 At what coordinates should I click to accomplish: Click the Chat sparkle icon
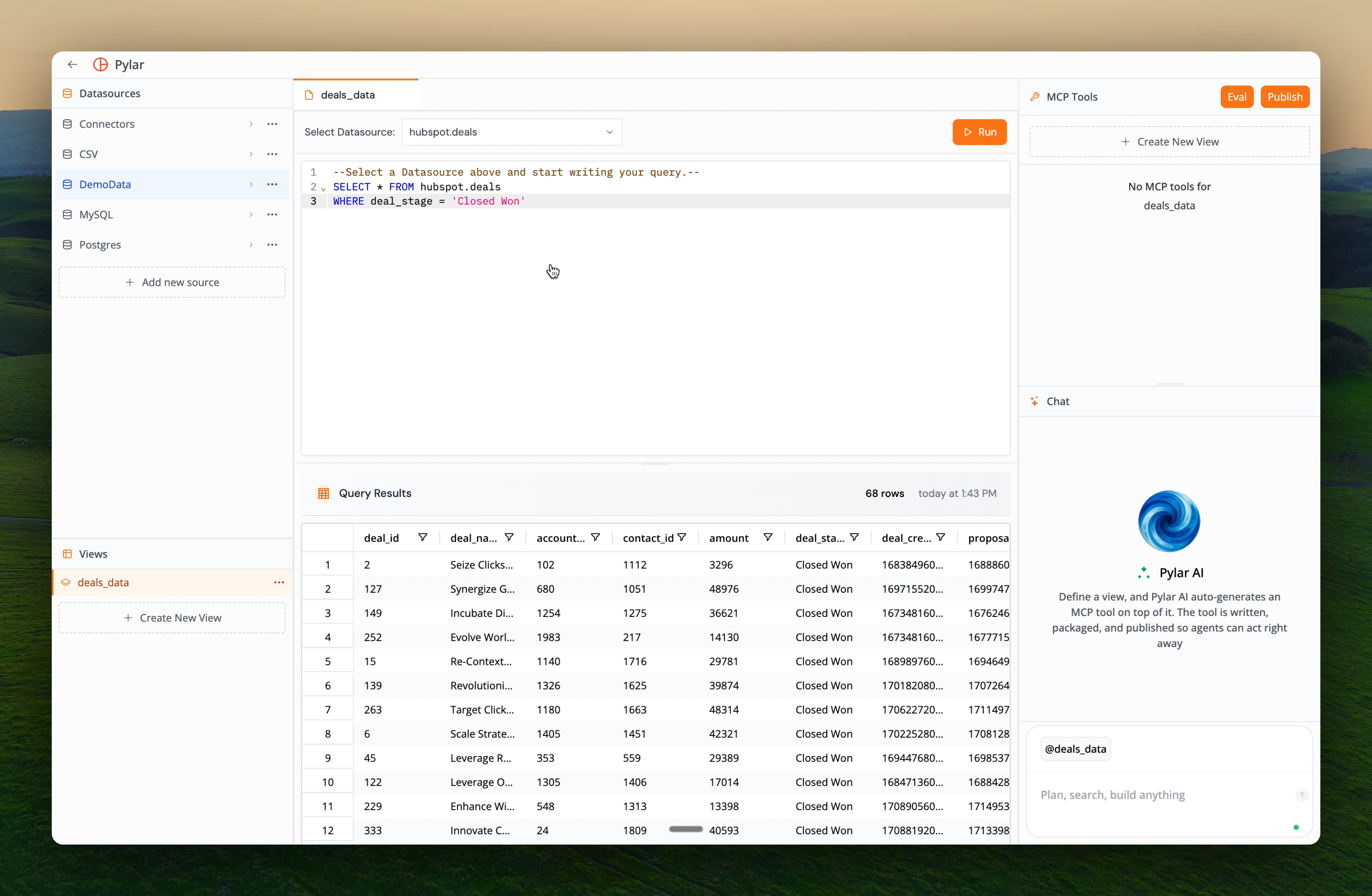[1034, 401]
